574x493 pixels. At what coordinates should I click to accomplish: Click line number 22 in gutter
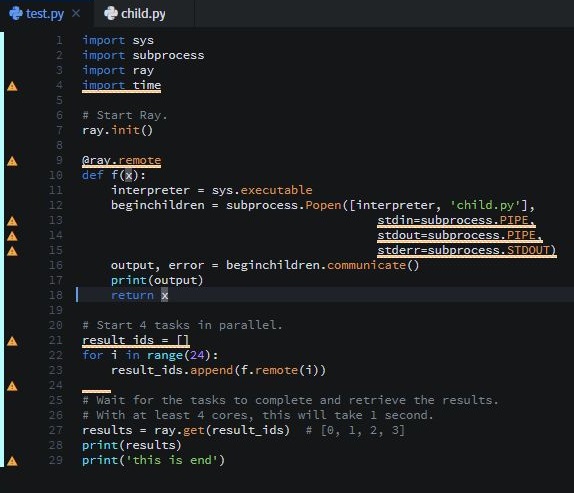pyautogui.click(x=56, y=355)
